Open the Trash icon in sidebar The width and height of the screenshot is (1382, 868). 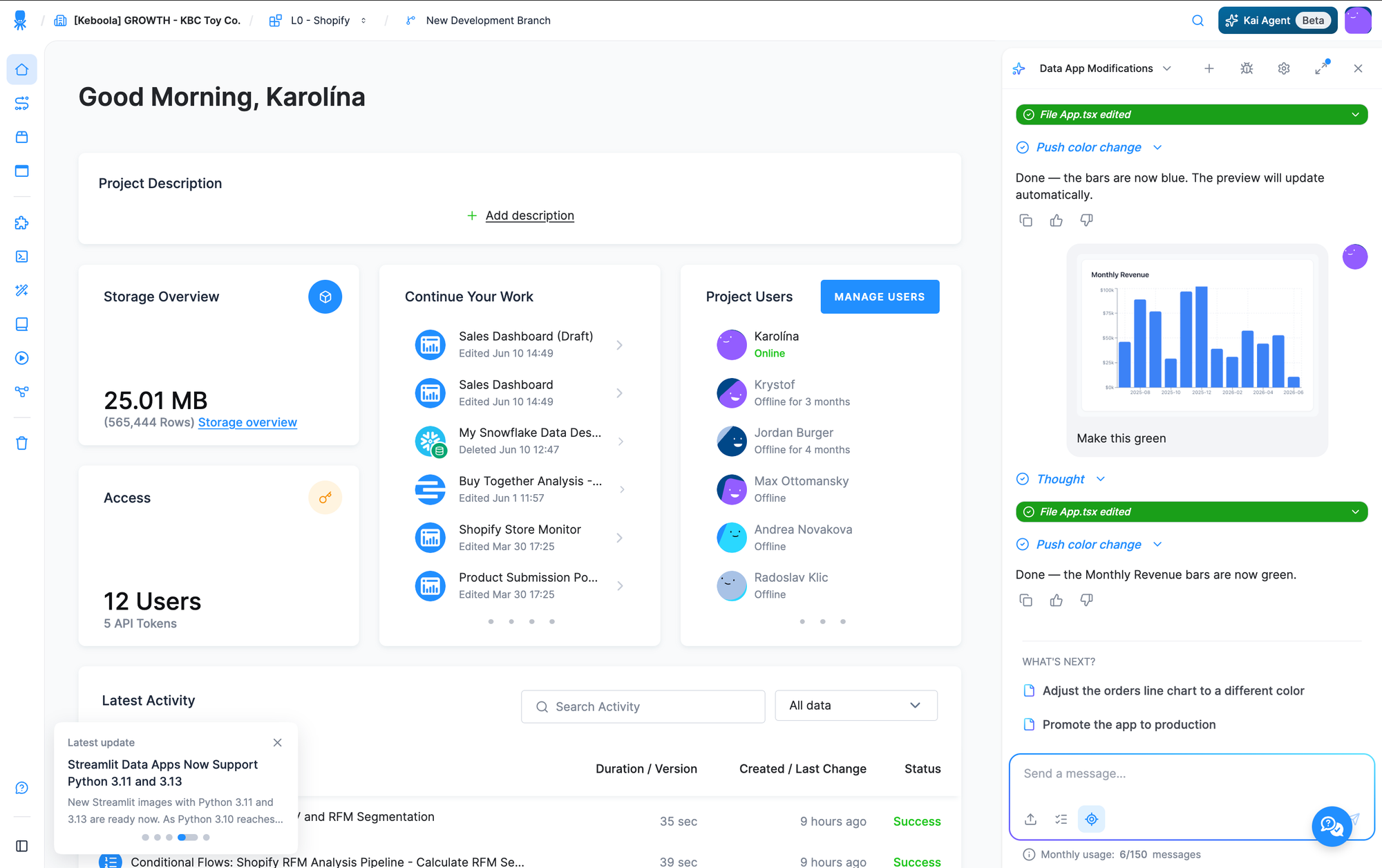pos(22,443)
